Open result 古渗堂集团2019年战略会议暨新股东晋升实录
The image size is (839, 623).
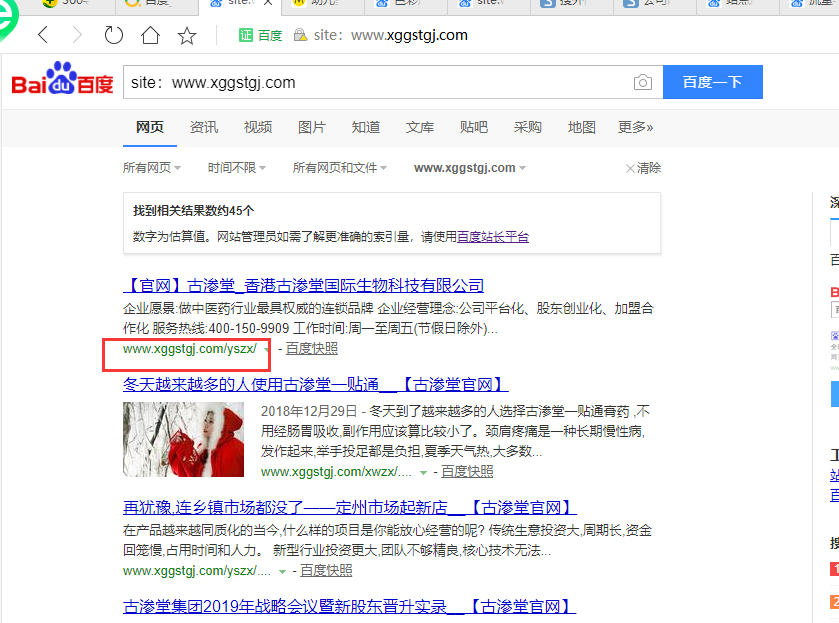[x=349, y=606]
